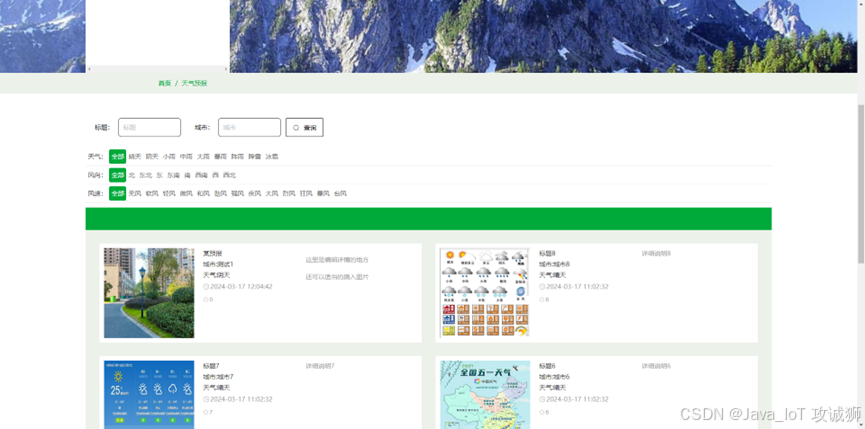
Task: Filter weather by 小雨
Action: click(x=169, y=157)
